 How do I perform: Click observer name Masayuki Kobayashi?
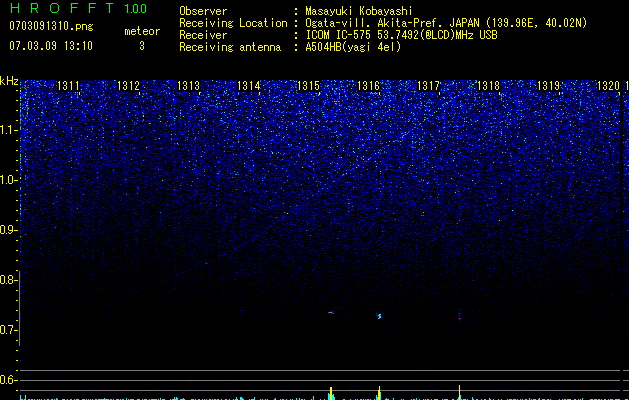coord(359,11)
